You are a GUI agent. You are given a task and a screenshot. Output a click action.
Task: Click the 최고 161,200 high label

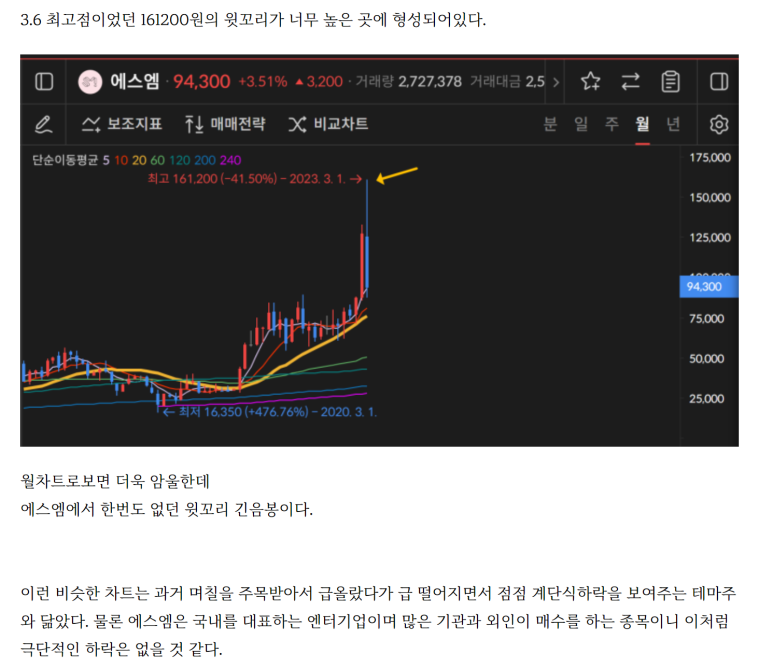255,179
